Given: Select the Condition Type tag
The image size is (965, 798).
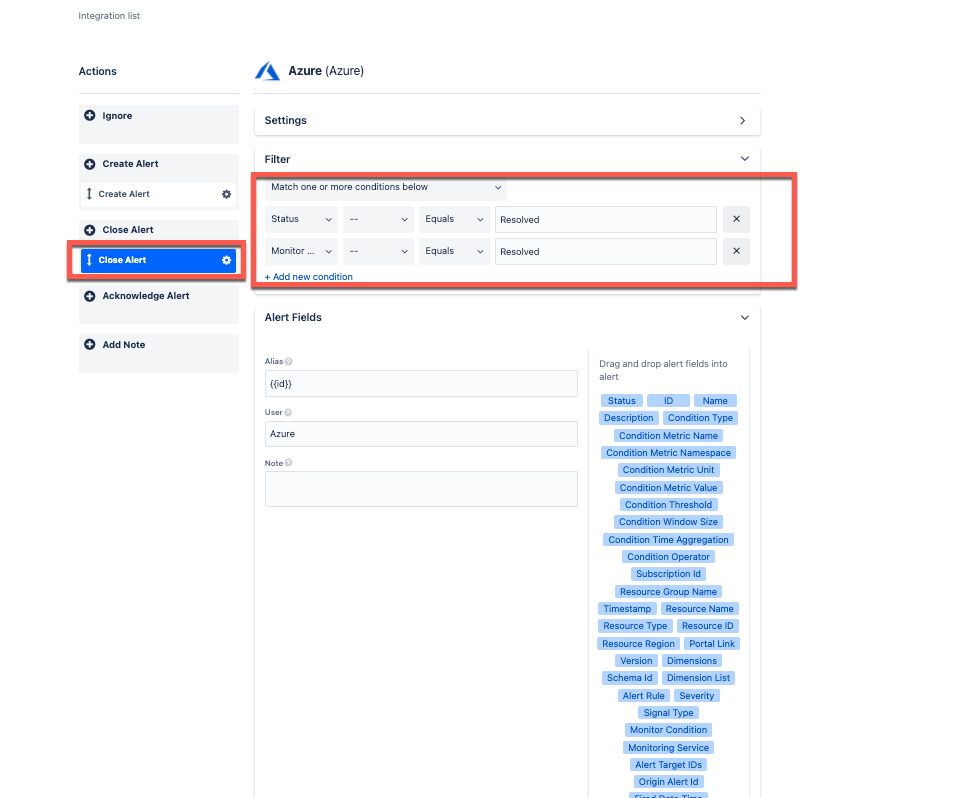Looking at the screenshot, I should (700, 418).
